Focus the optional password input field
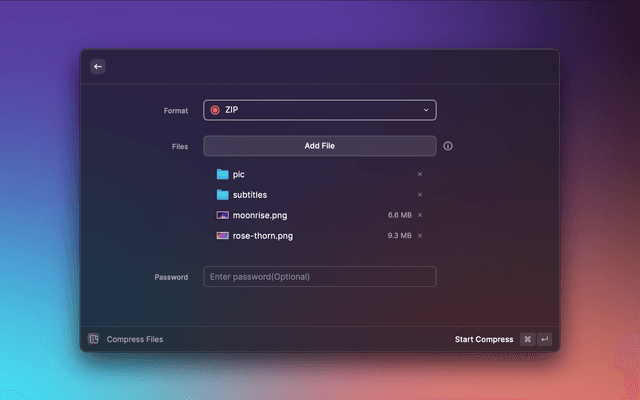The image size is (640, 400). (x=319, y=277)
